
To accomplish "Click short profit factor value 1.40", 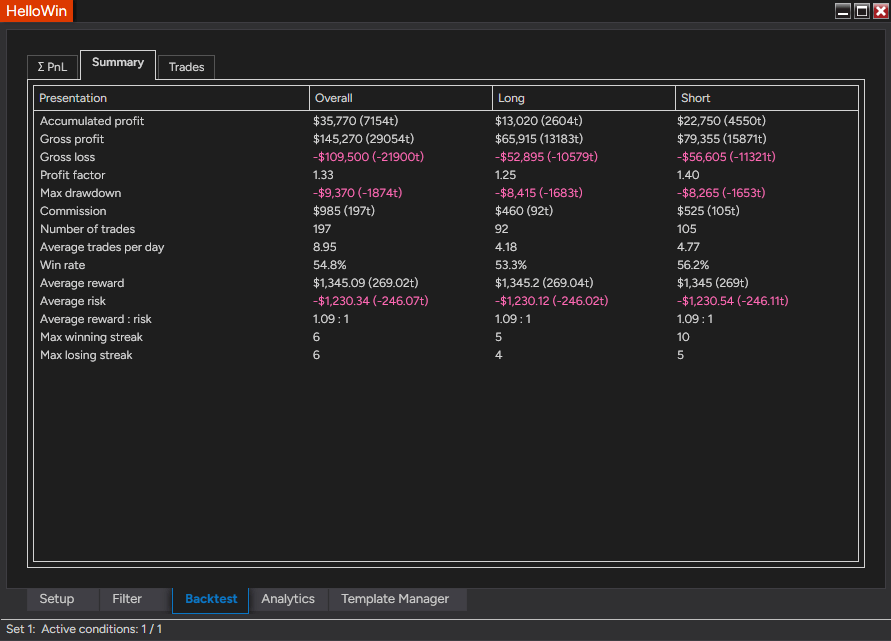I will pyautogui.click(x=688, y=175).
